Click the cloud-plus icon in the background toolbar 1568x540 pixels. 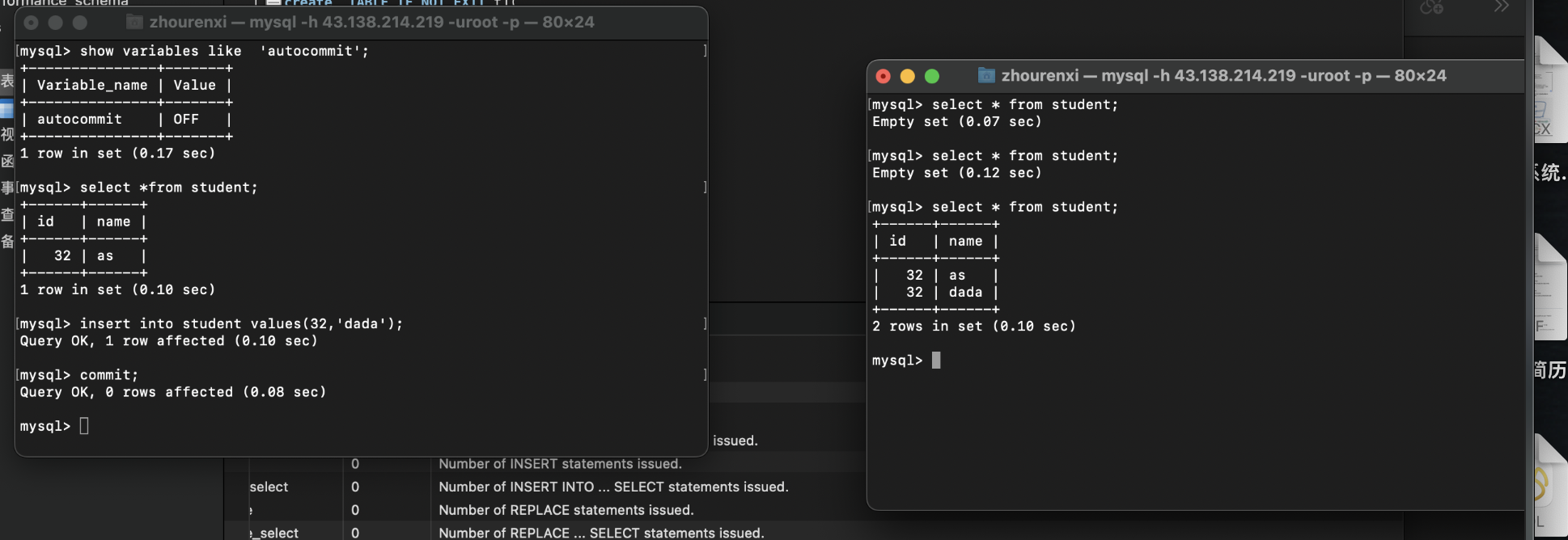[x=1432, y=7]
